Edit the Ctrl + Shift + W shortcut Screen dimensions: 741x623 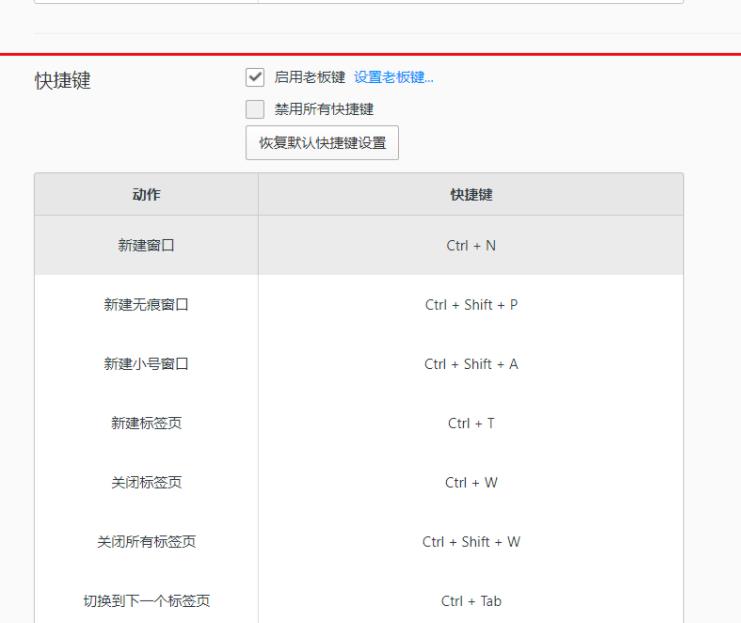471,542
